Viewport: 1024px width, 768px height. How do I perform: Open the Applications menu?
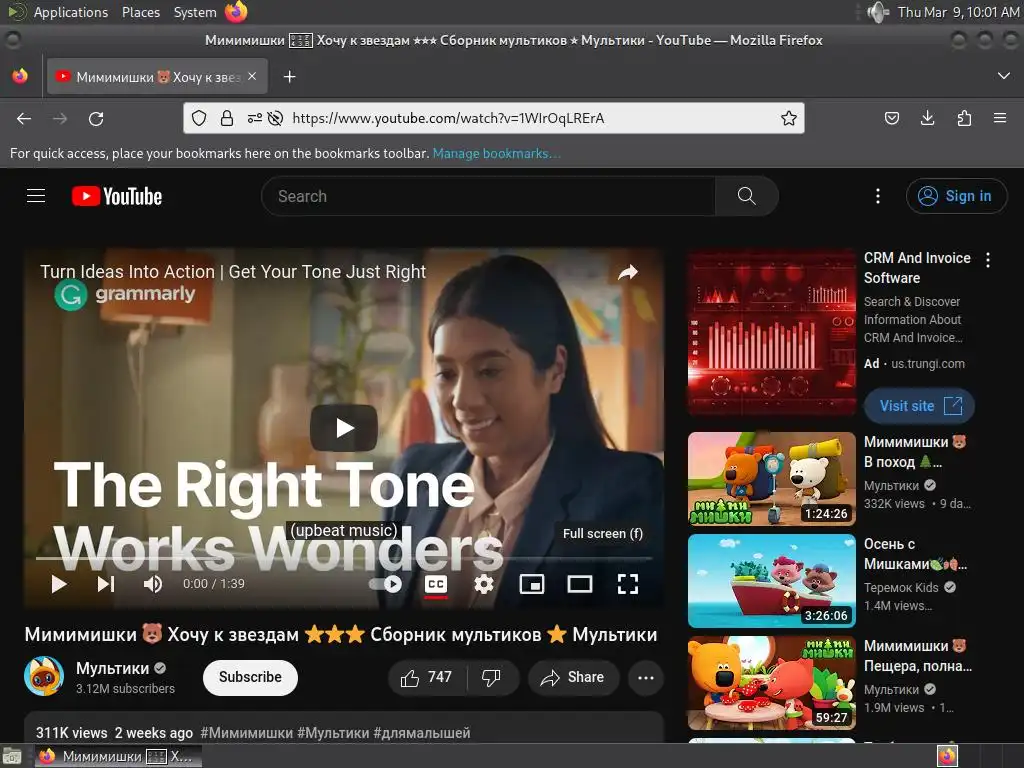tap(71, 12)
